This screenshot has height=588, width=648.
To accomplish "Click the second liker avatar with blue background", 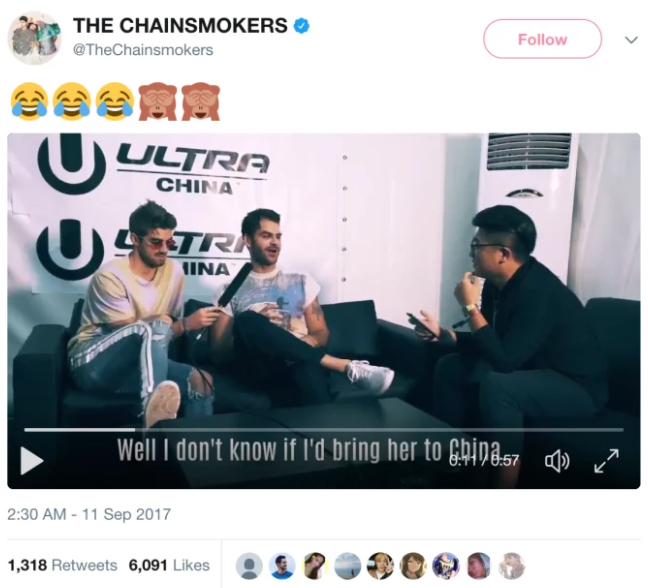I will point(282,566).
